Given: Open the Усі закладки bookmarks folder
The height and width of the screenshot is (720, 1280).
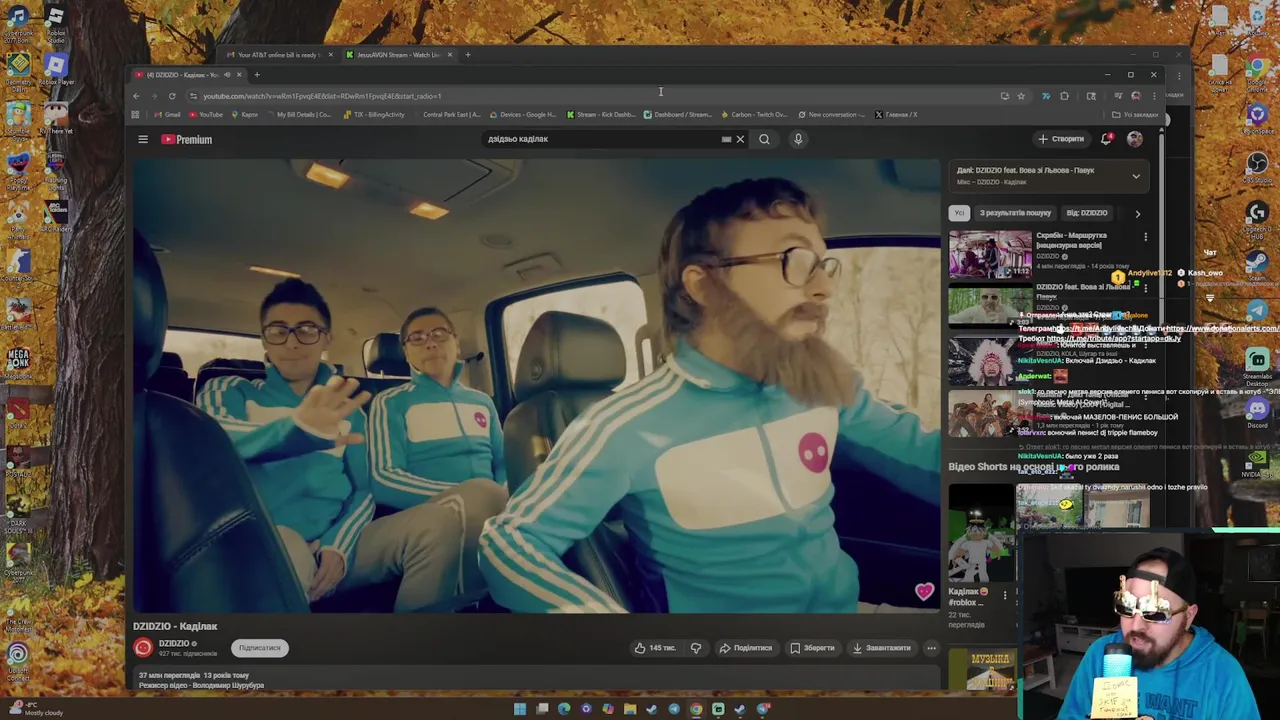Looking at the screenshot, I should pos(1134,114).
